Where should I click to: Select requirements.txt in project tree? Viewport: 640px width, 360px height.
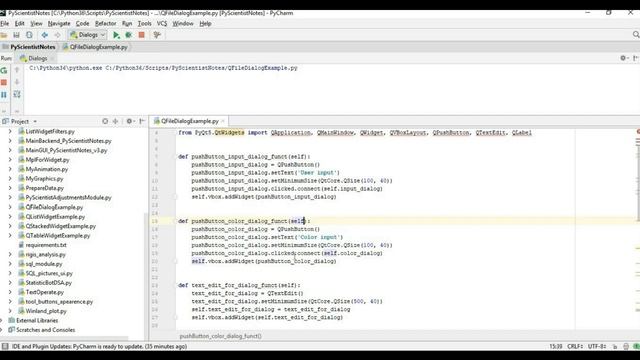click(x=46, y=245)
